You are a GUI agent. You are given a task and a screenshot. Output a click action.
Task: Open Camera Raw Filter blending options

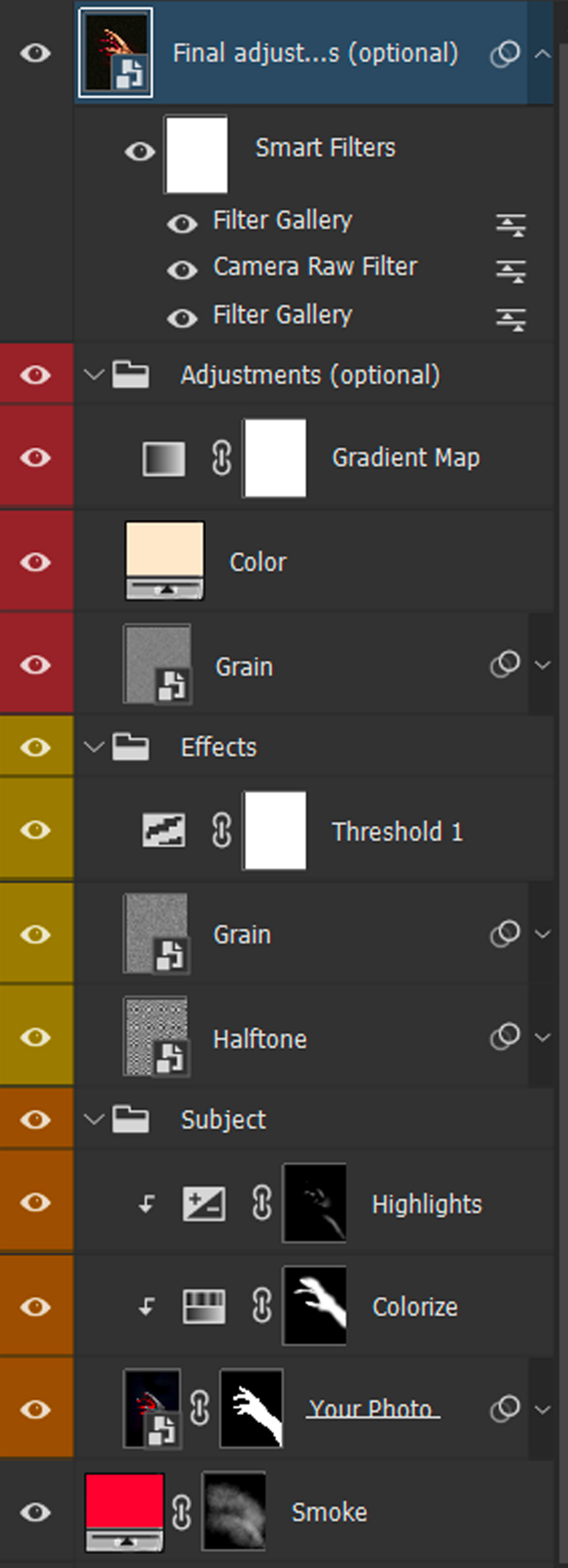[510, 270]
